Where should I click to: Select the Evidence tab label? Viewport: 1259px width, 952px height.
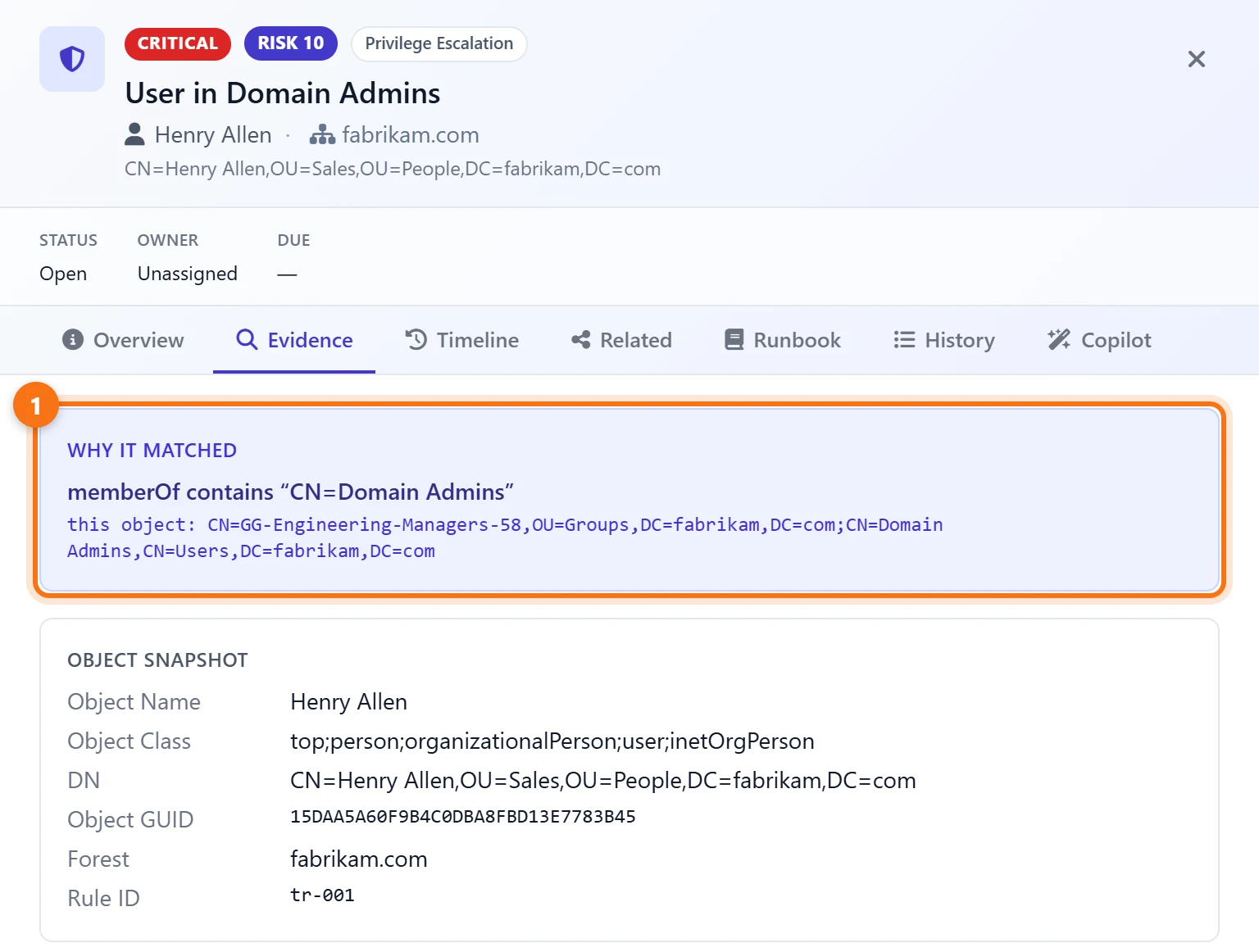[310, 340]
